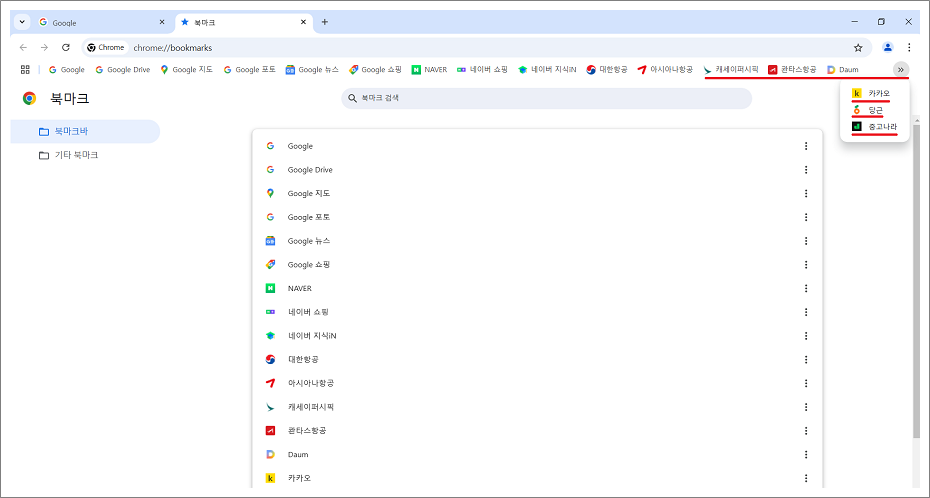Toggle the bookmarks overflow chevron button
The width and height of the screenshot is (930, 498).
[901, 69]
